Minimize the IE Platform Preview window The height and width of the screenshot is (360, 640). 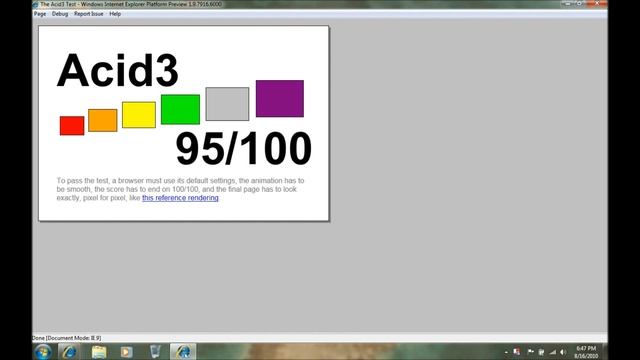tap(567, 3)
